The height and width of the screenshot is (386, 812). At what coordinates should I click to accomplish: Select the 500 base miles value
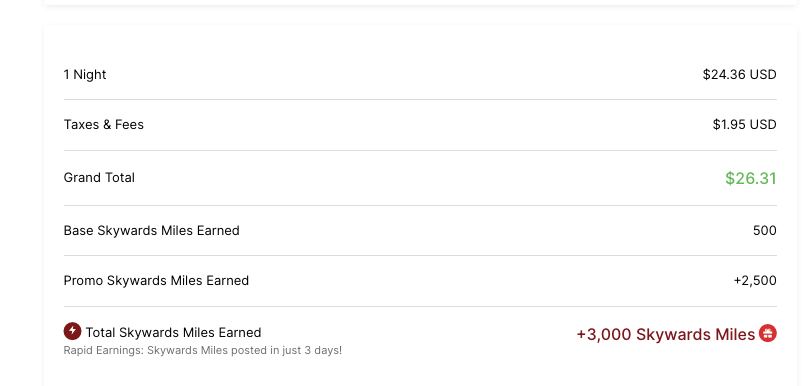click(765, 231)
